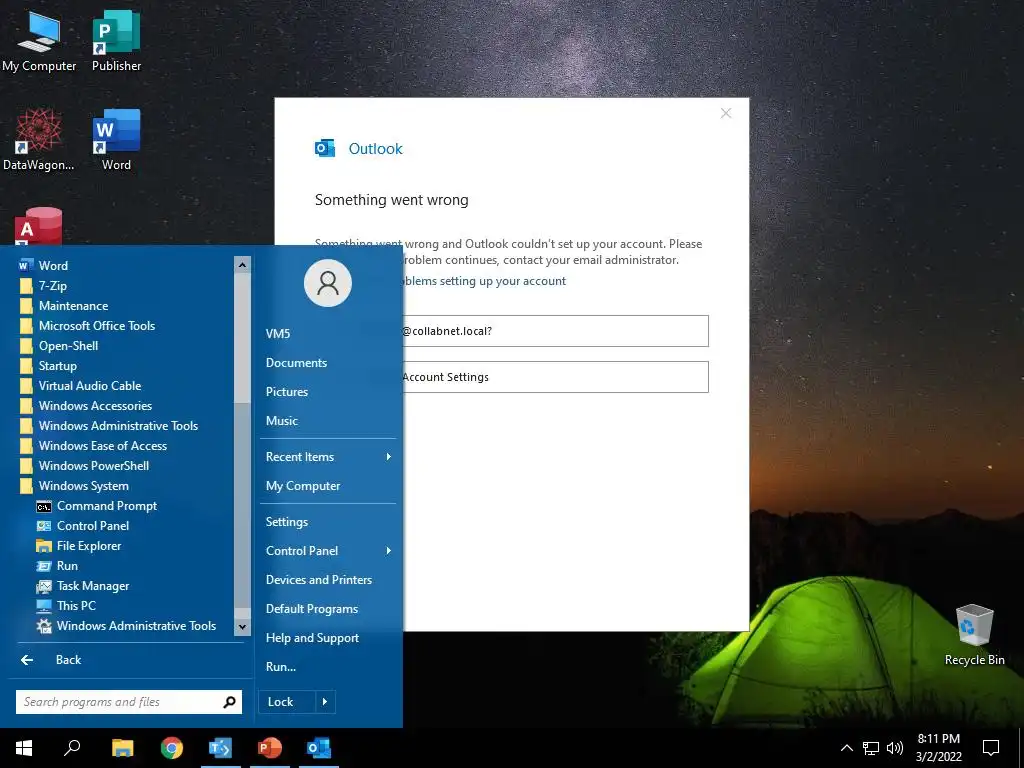Expand Recent Items submenu
The height and width of the screenshot is (768, 1024).
coord(328,457)
